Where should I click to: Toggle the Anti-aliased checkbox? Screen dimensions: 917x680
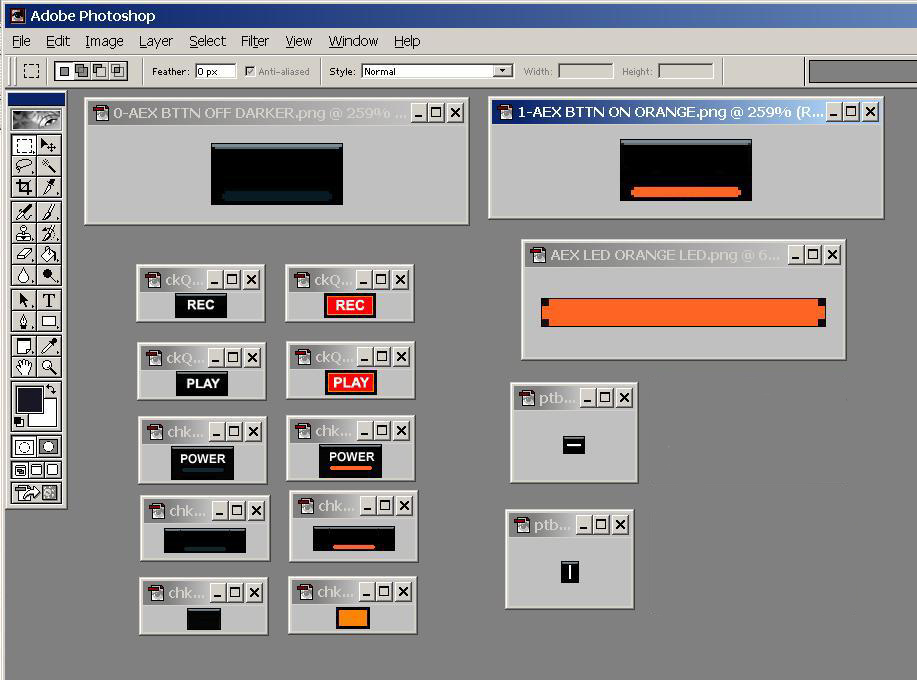point(250,71)
